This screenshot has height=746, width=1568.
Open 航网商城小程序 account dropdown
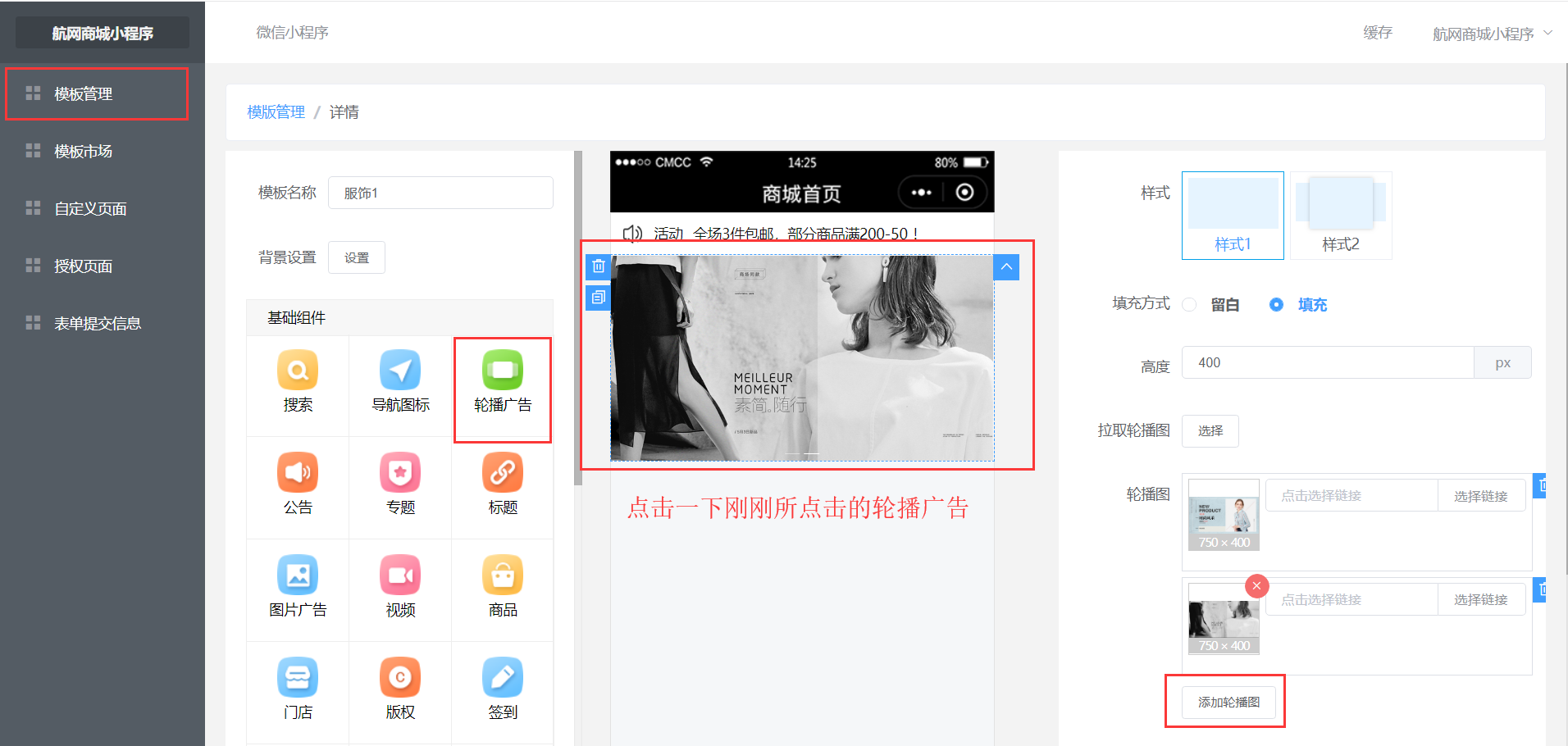[x=1492, y=34]
